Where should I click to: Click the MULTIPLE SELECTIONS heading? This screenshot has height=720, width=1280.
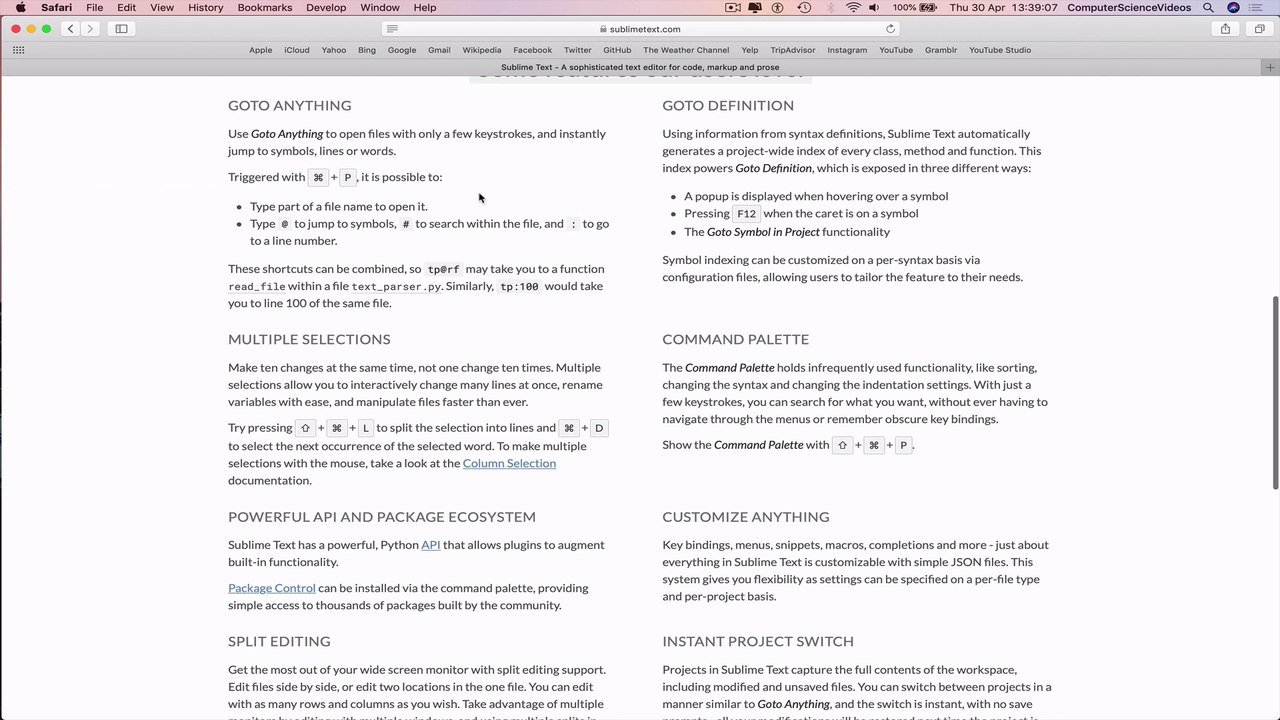pyautogui.click(x=309, y=339)
